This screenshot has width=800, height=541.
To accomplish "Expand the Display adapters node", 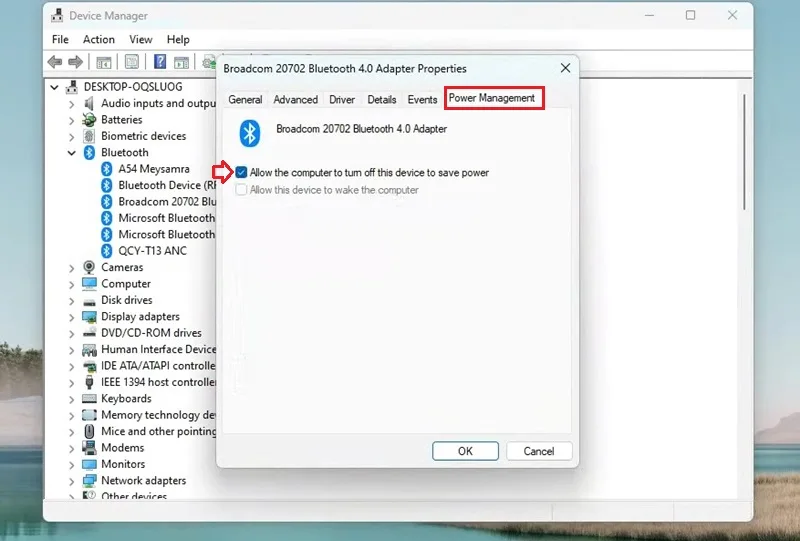I will pos(71,316).
